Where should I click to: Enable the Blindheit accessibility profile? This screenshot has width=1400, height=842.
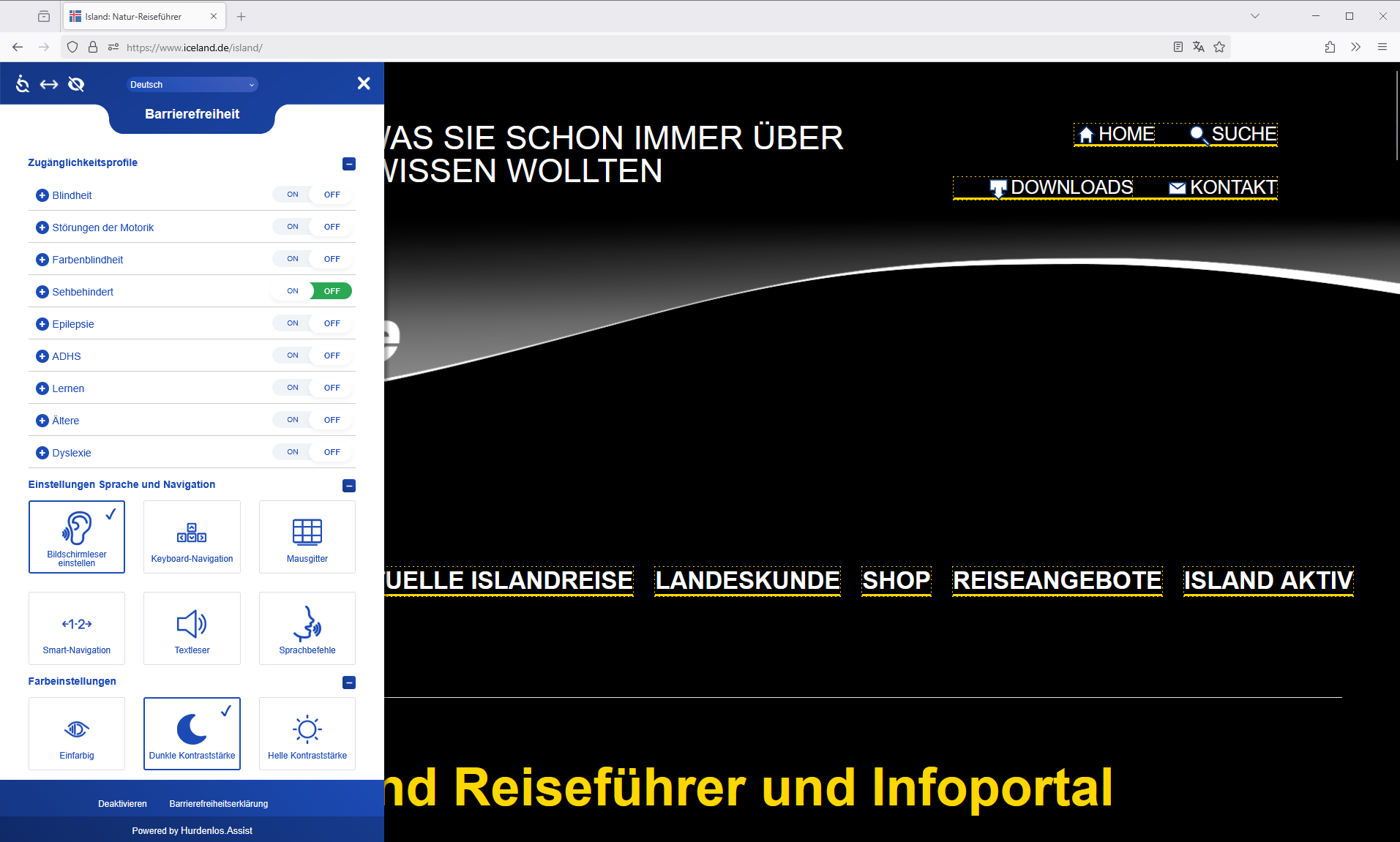[292, 194]
